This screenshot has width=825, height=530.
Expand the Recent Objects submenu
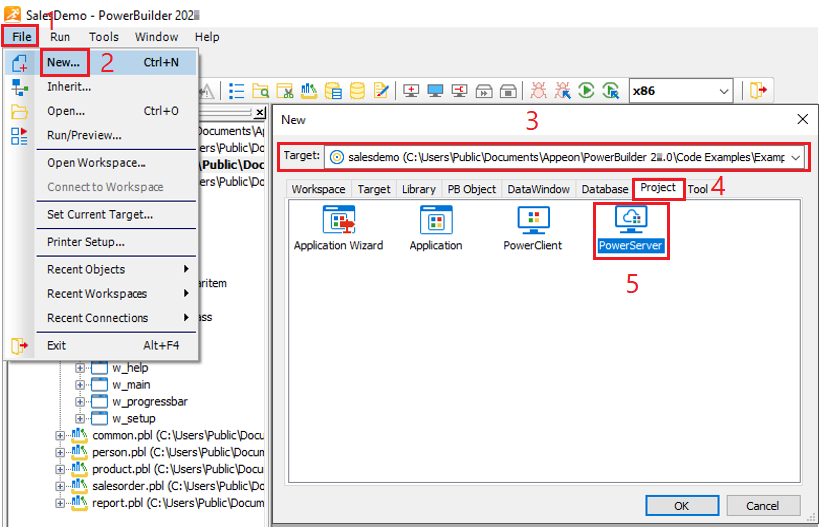pos(185,270)
